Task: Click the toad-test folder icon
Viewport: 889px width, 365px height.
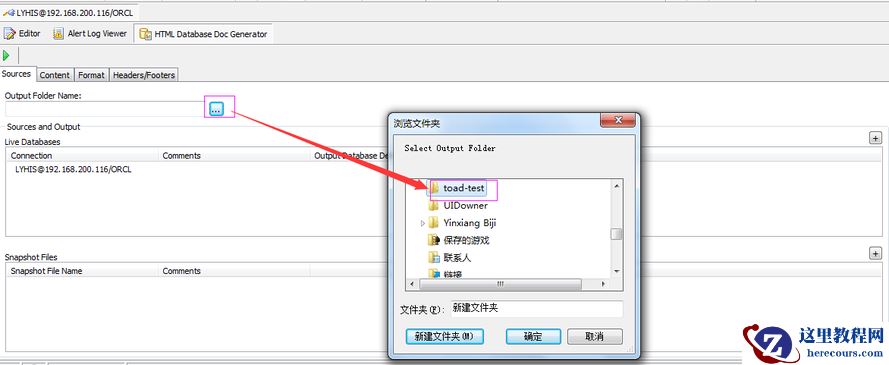Action: click(x=434, y=188)
